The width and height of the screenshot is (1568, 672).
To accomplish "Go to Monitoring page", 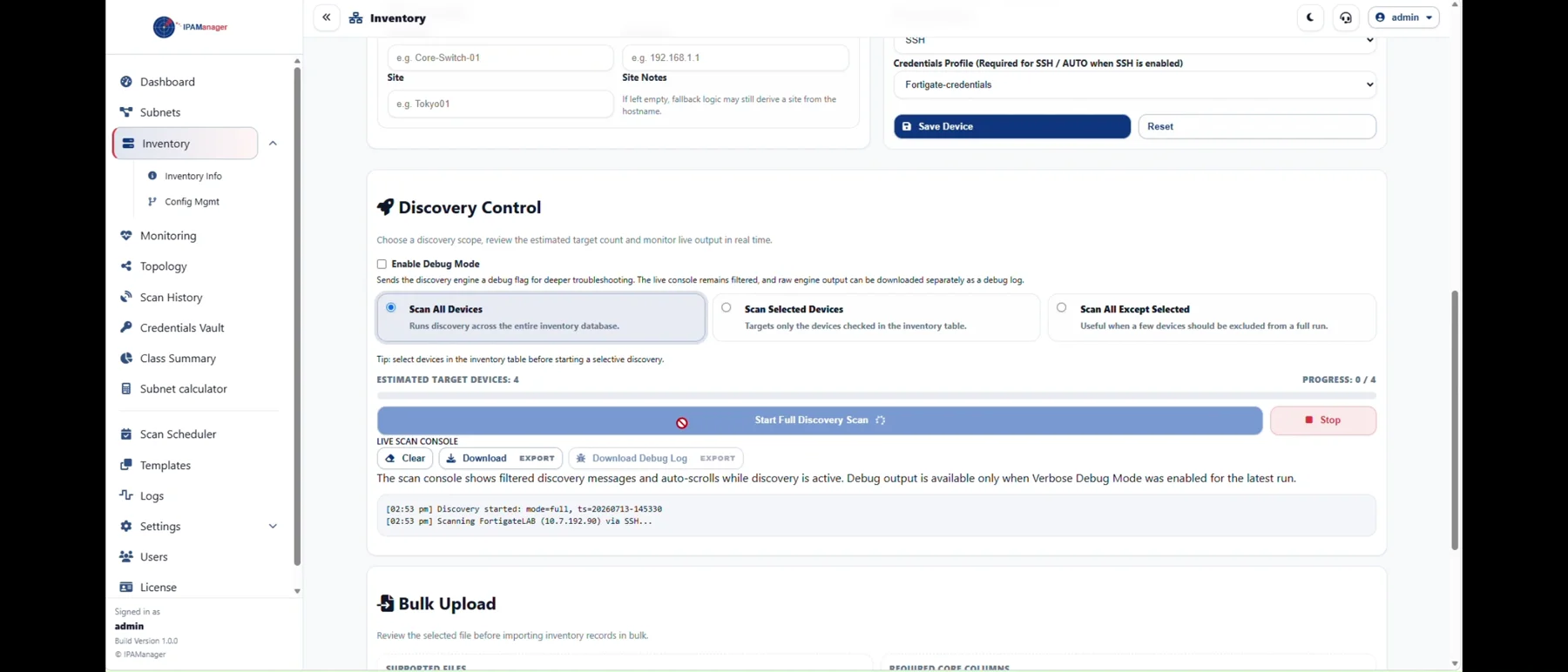I will pos(168,236).
